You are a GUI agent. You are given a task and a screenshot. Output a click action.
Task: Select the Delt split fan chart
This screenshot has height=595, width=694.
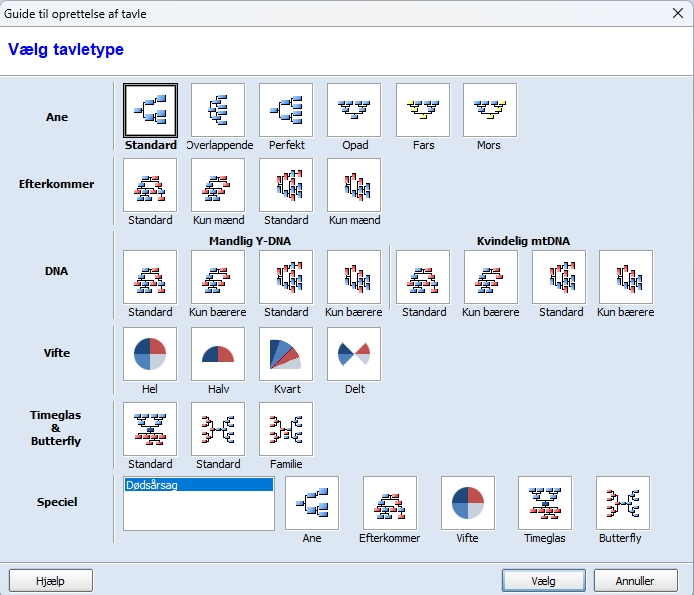point(354,354)
